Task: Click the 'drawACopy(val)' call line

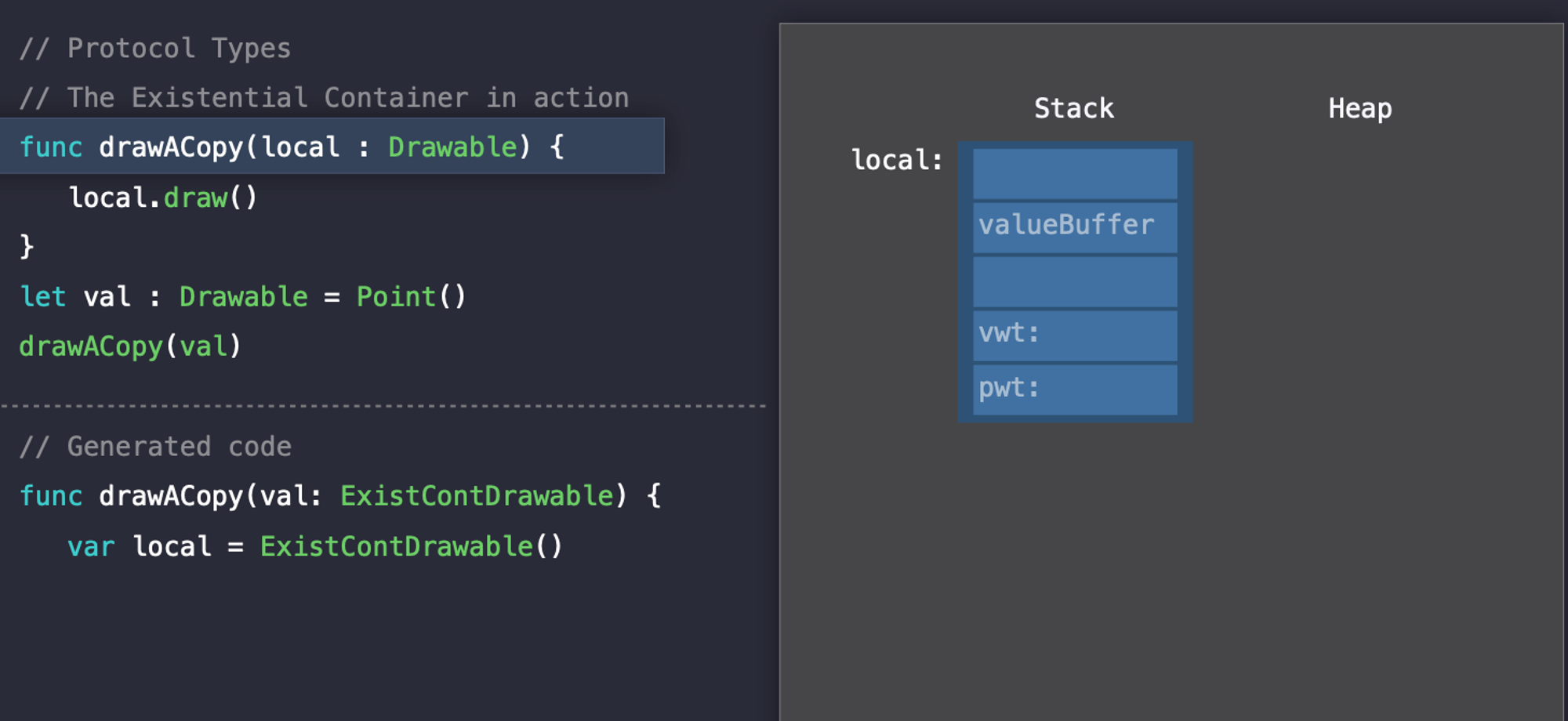Action: [x=130, y=346]
